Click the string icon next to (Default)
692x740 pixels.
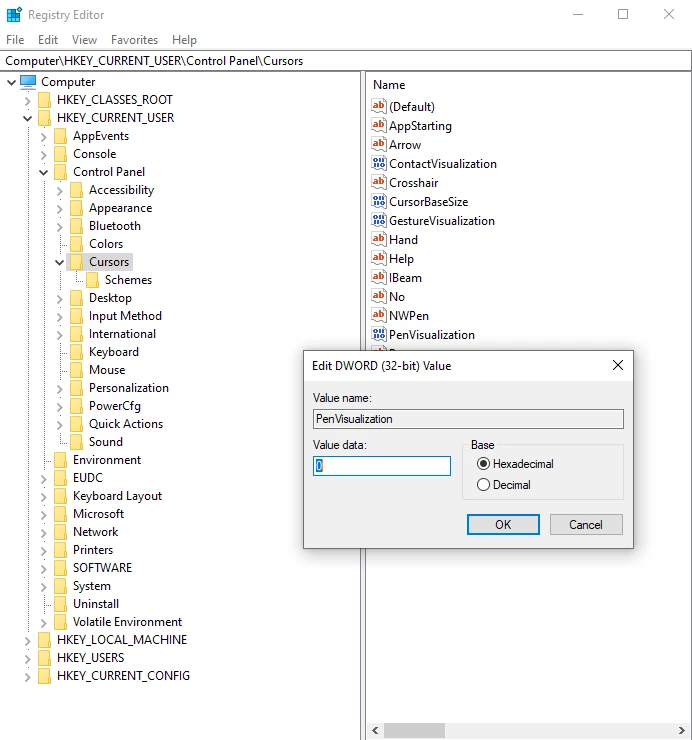pyautogui.click(x=379, y=106)
